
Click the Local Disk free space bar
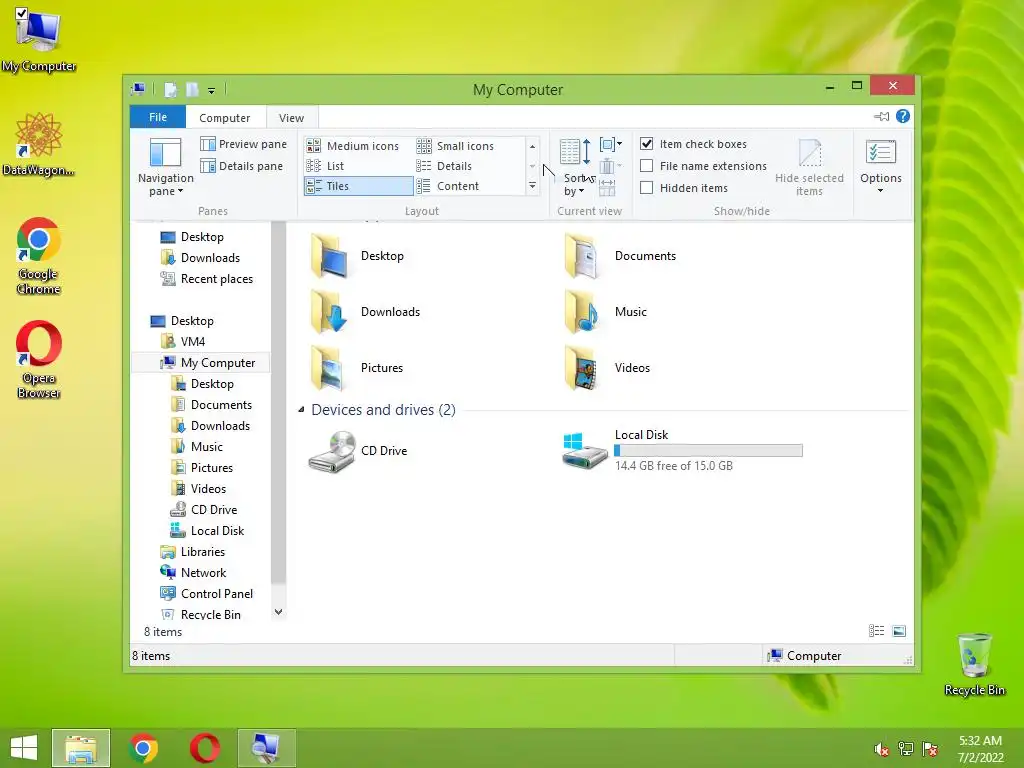708,450
